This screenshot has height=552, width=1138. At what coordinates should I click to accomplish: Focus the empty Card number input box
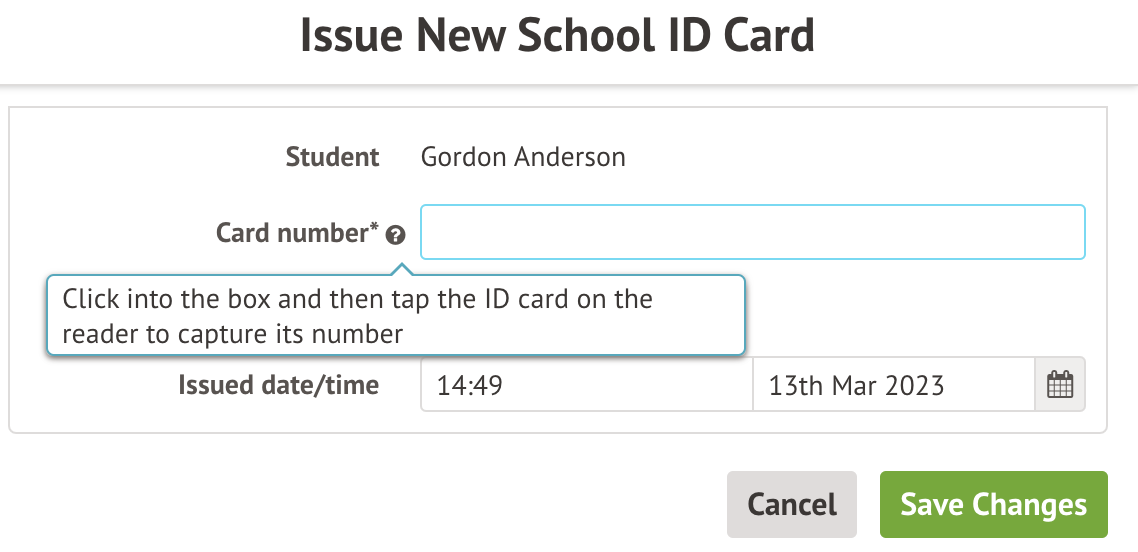coord(752,232)
